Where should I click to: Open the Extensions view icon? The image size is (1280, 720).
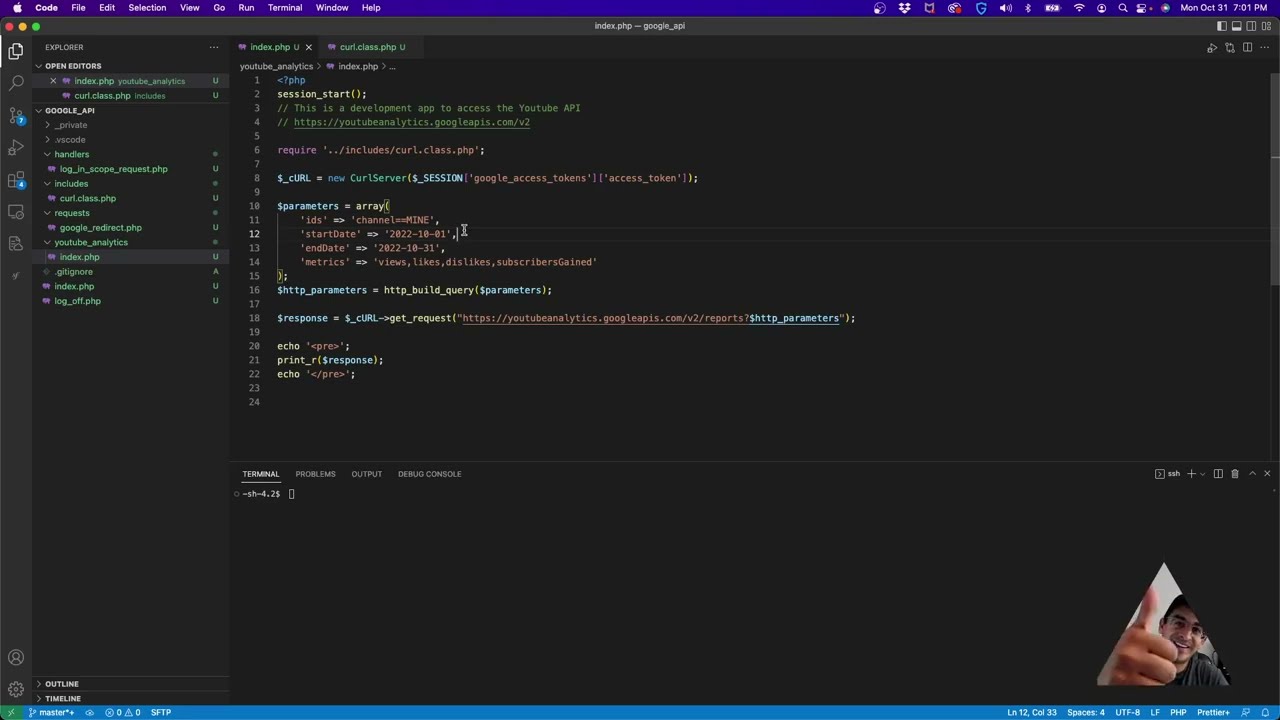(16, 180)
